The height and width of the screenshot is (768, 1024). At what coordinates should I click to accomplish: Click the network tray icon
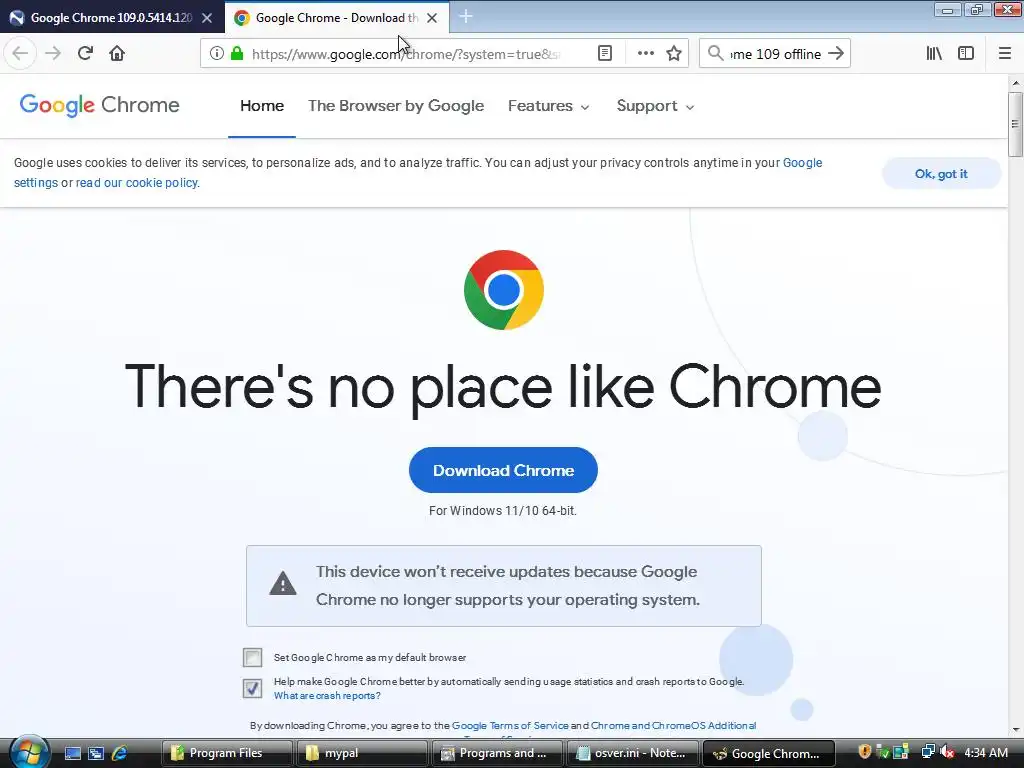(928, 752)
